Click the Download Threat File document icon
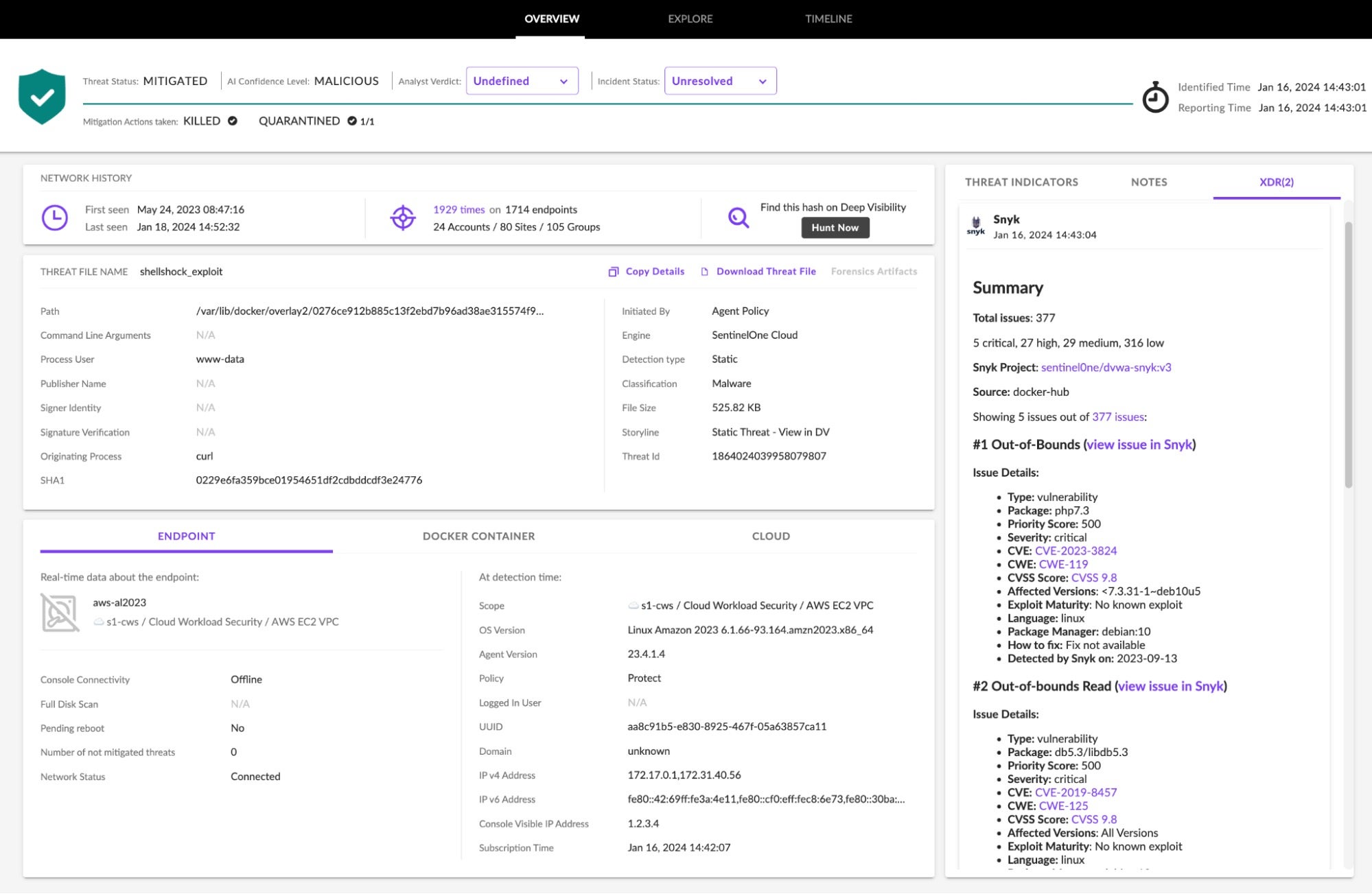 point(704,272)
